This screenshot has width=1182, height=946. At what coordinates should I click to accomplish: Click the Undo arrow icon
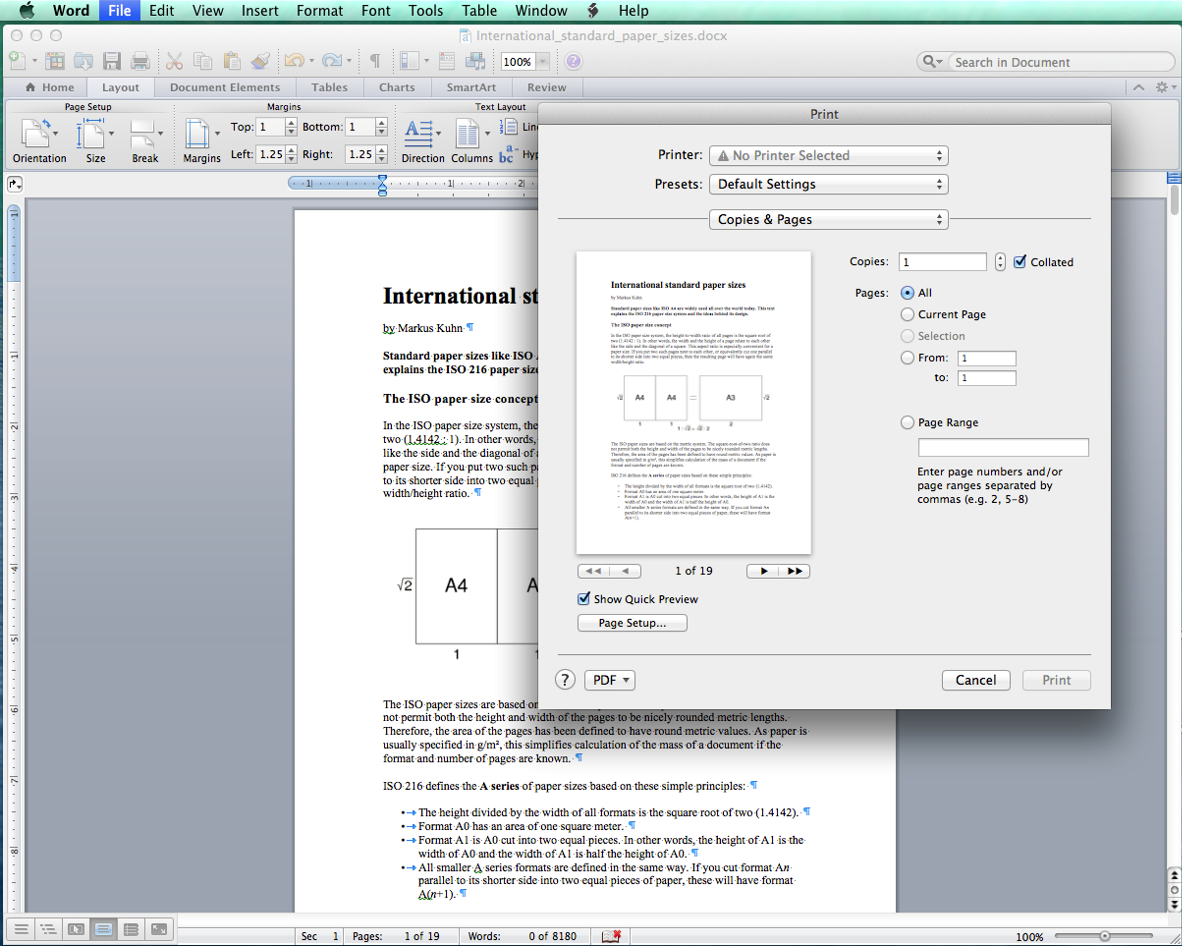tap(294, 62)
